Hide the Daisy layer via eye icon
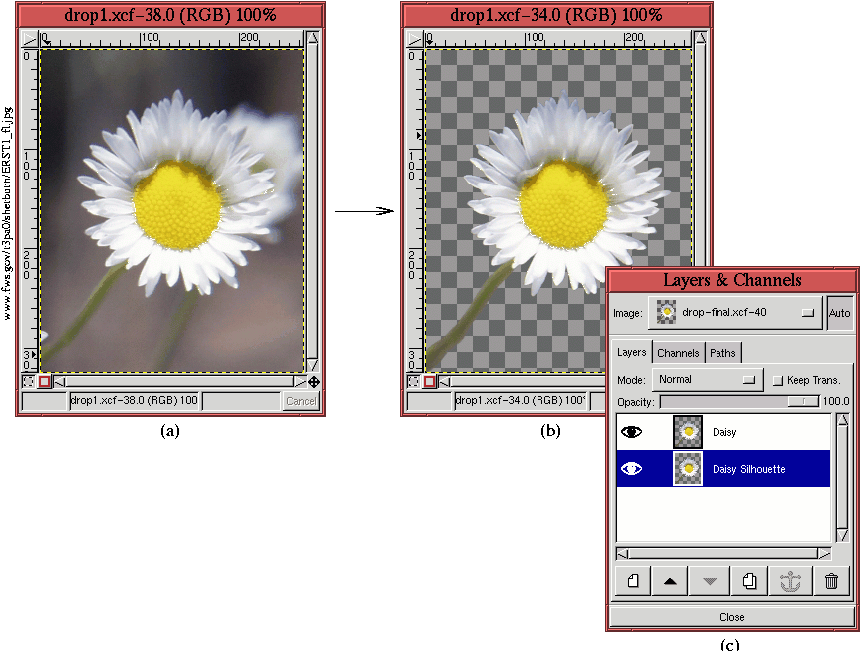 pyautogui.click(x=632, y=432)
